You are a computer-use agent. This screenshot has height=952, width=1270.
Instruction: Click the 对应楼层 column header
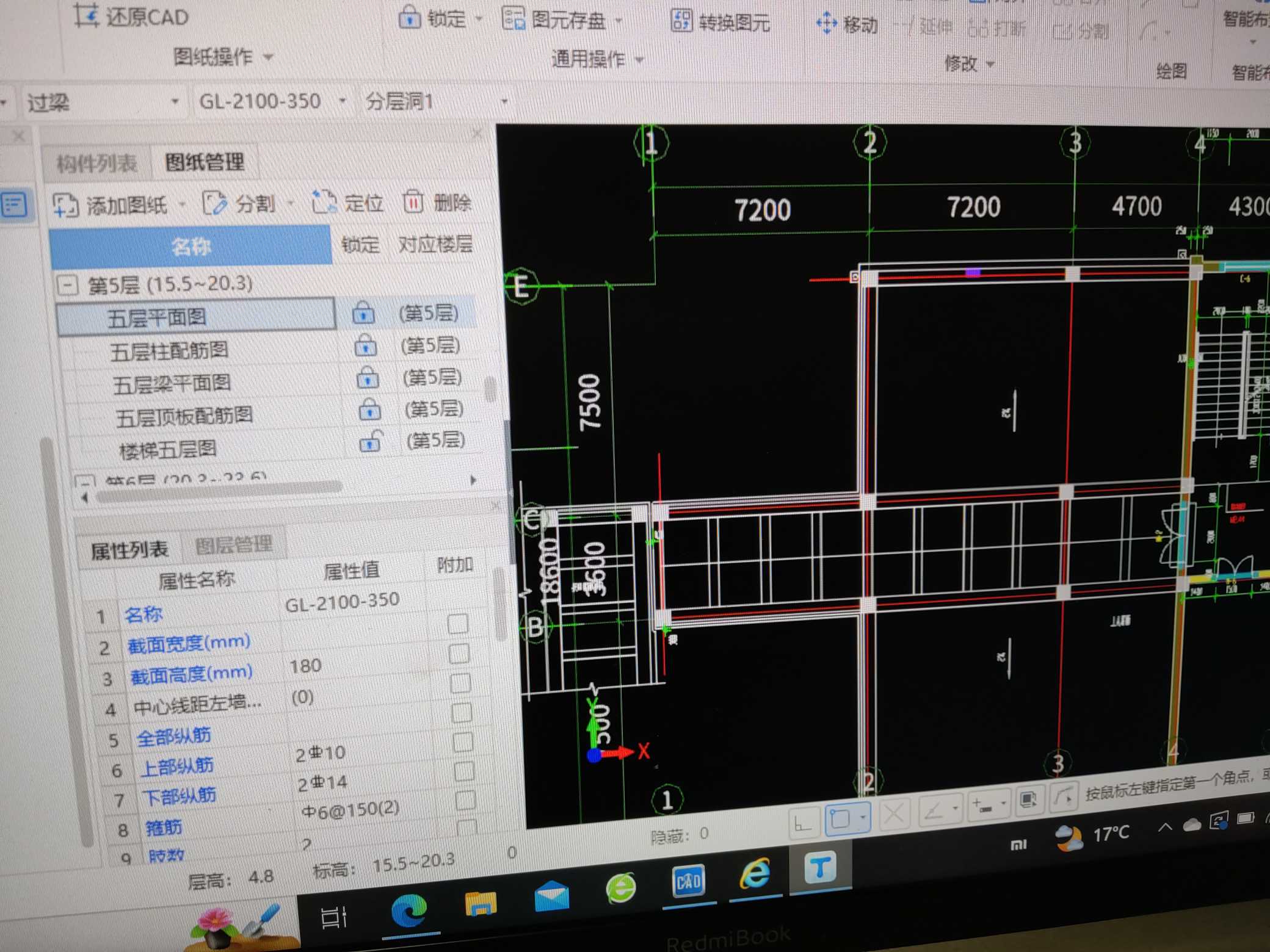coord(435,244)
